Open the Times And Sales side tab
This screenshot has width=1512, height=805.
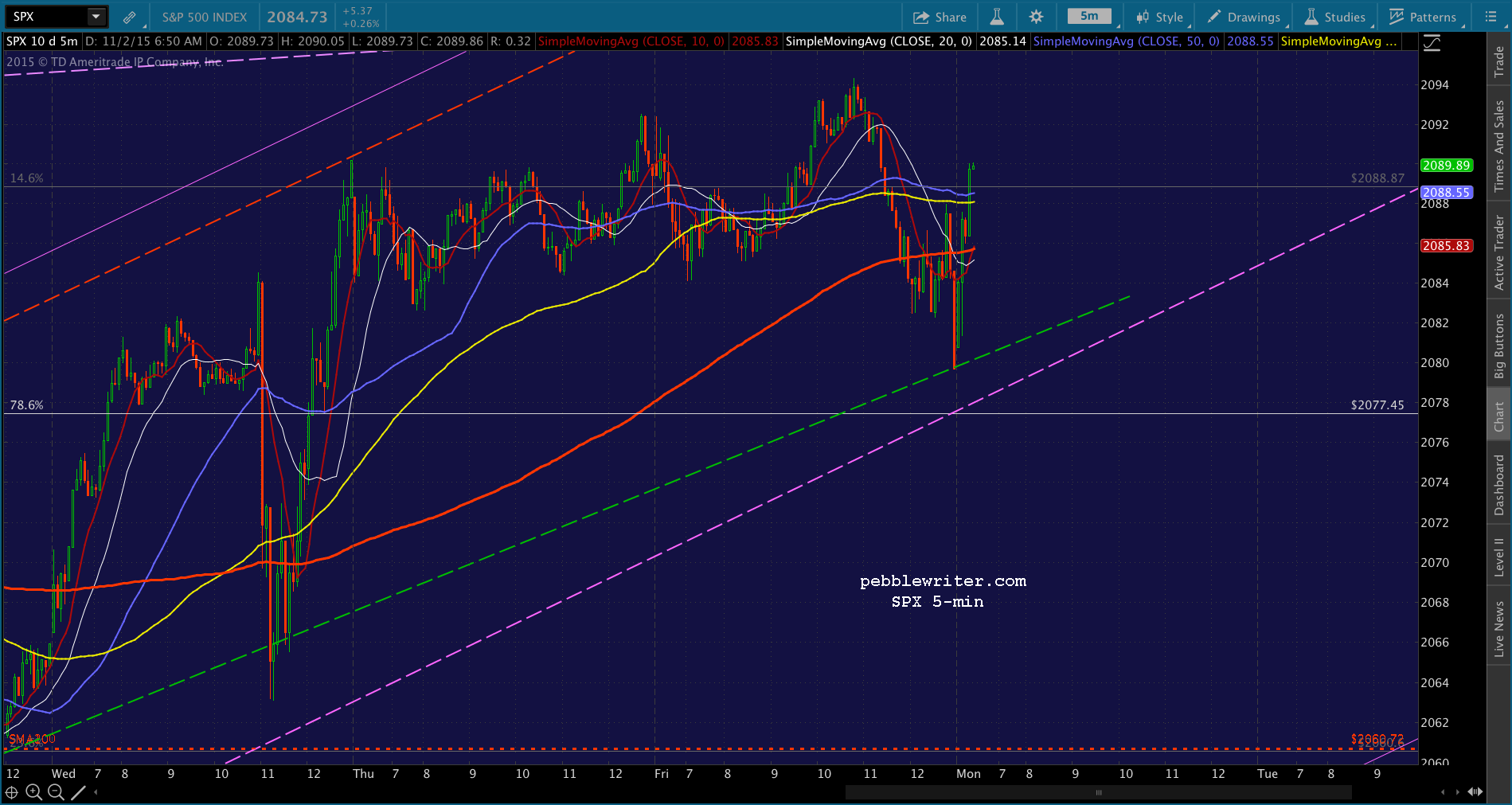(x=1499, y=144)
